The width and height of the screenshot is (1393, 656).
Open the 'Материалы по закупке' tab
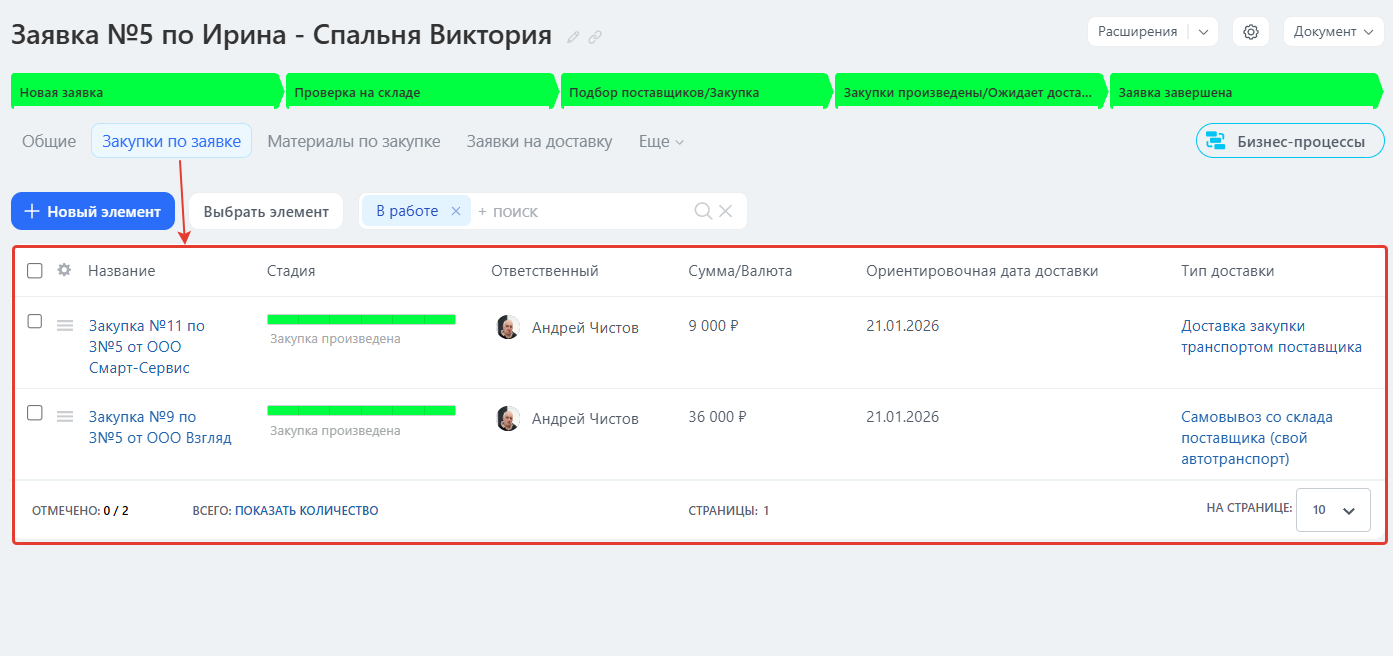point(354,142)
